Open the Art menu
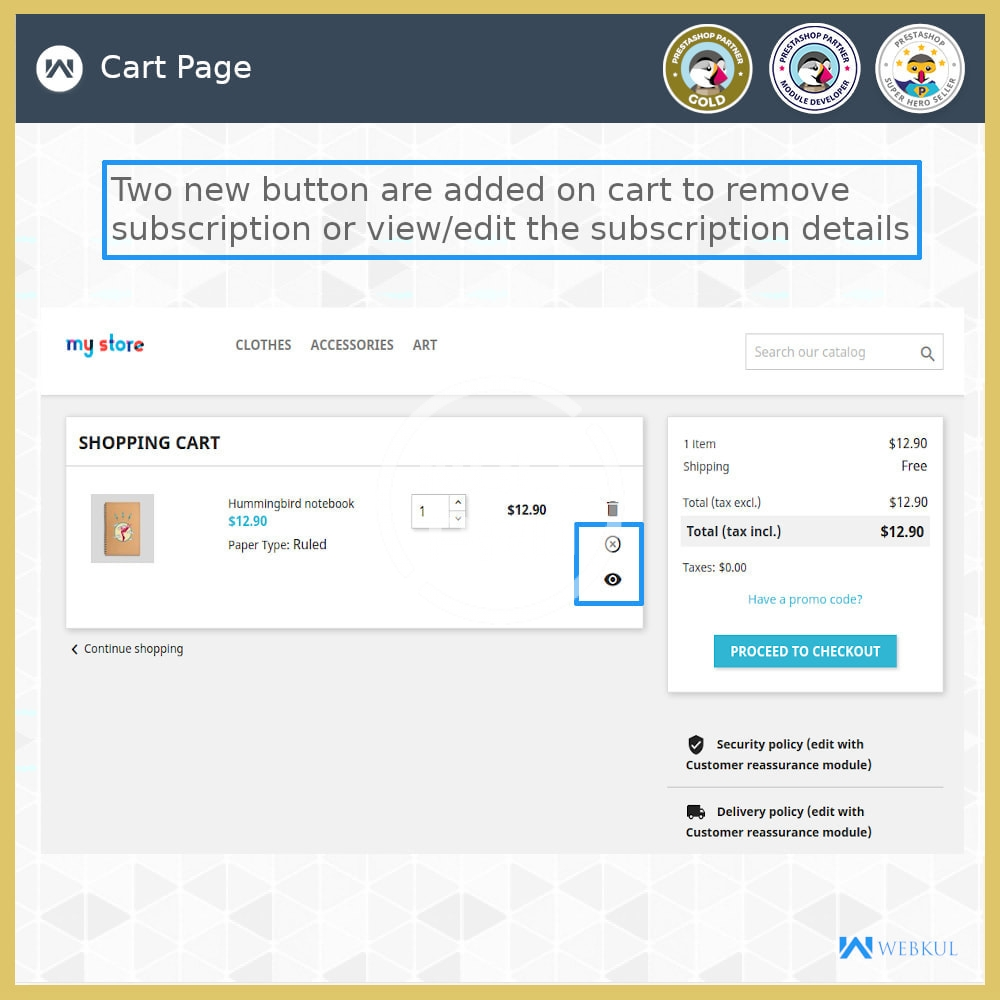The width and height of the screenshot is (1000, 1000). point(425,345)
